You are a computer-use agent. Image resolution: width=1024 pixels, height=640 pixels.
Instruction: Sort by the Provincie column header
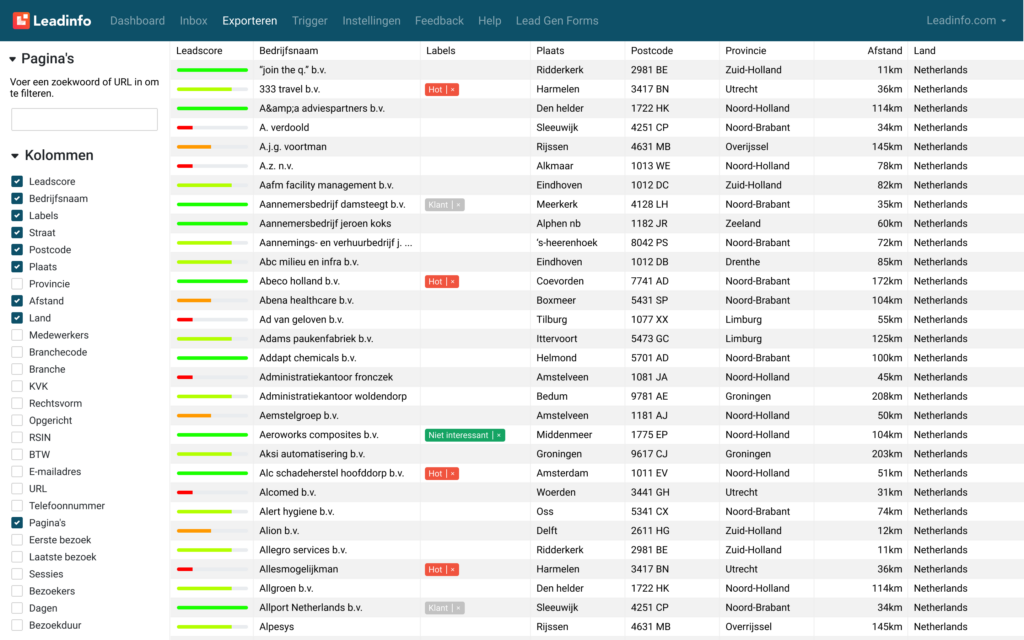[x=746, y=51]
